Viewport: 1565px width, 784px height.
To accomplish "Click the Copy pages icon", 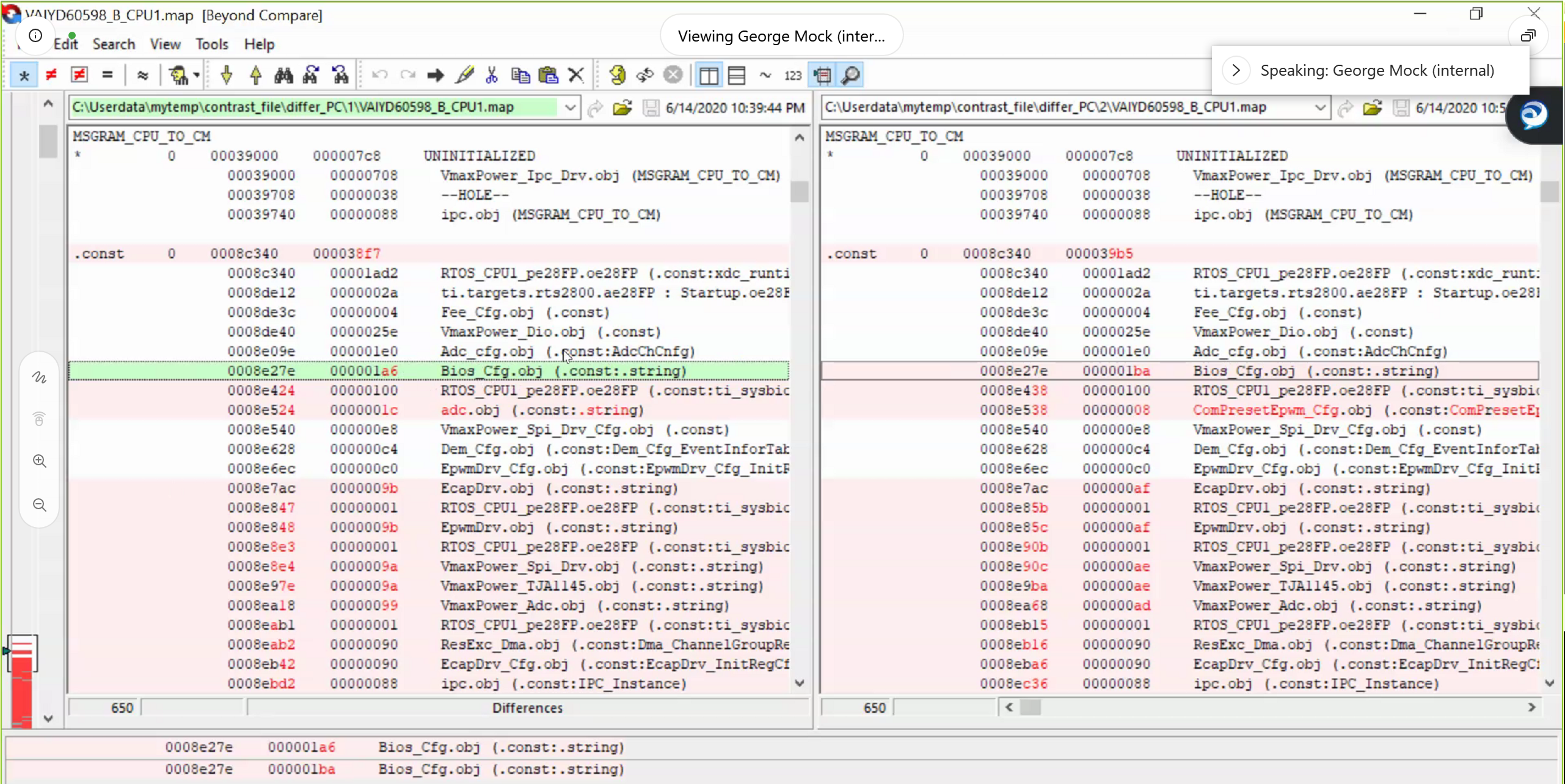I will coord(520,75).
